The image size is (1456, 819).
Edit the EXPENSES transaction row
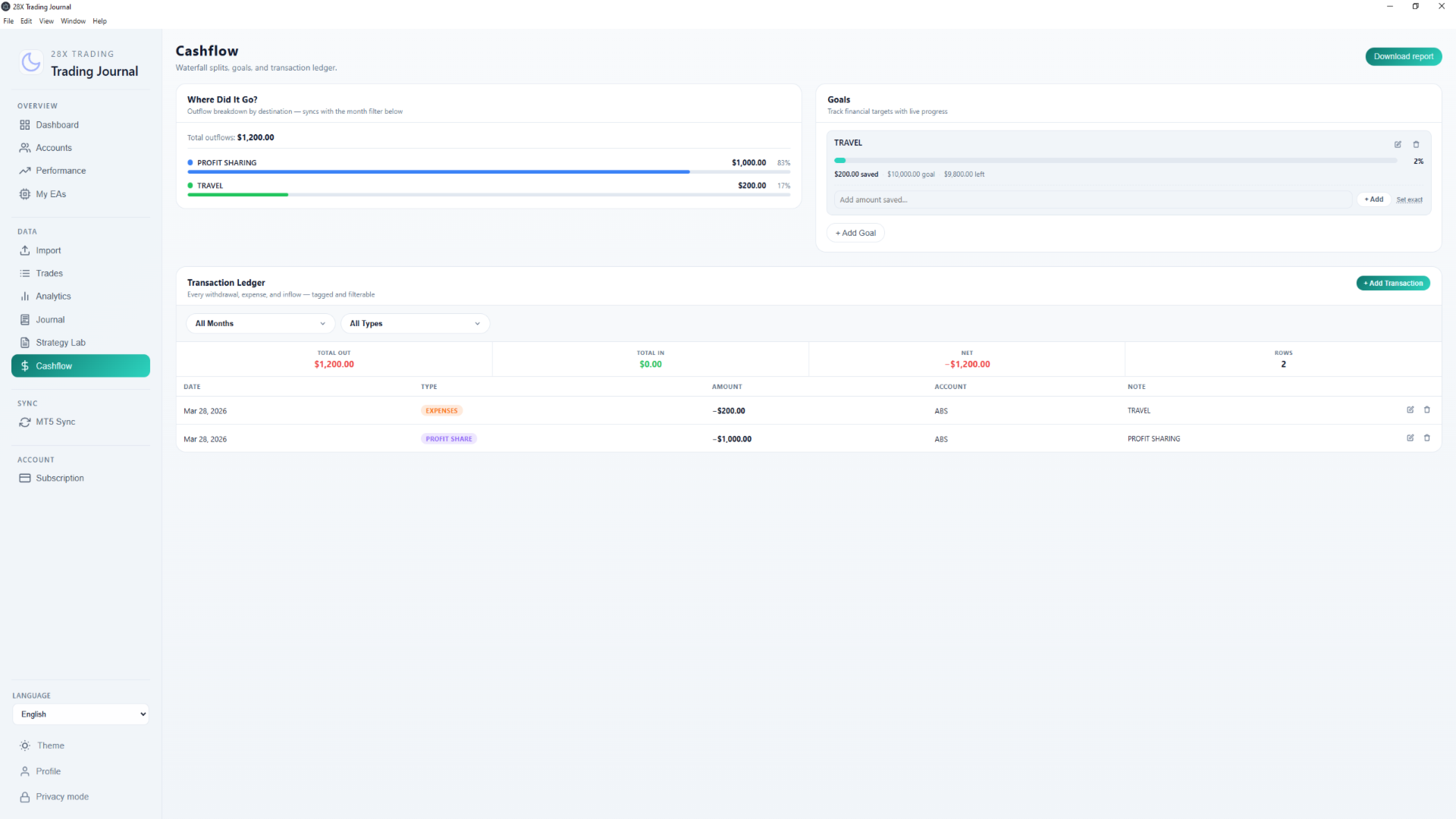1410,409
